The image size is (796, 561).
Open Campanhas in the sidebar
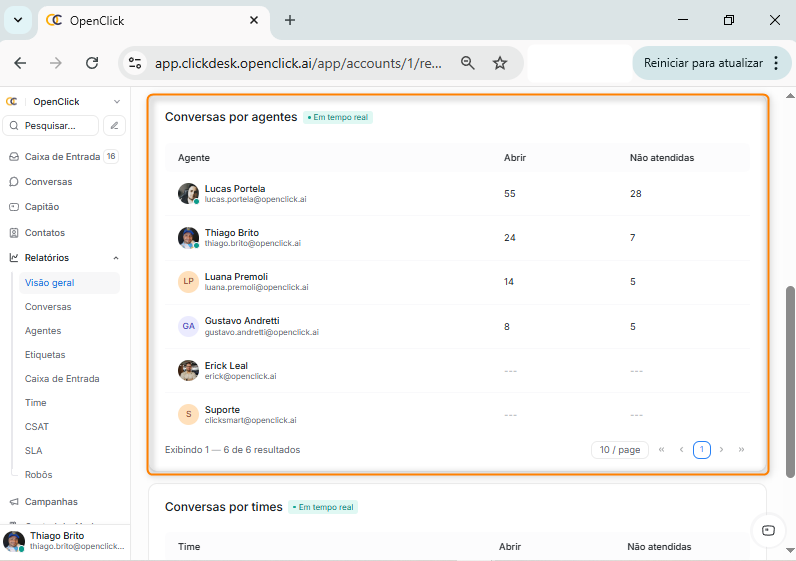click(51, 502)
